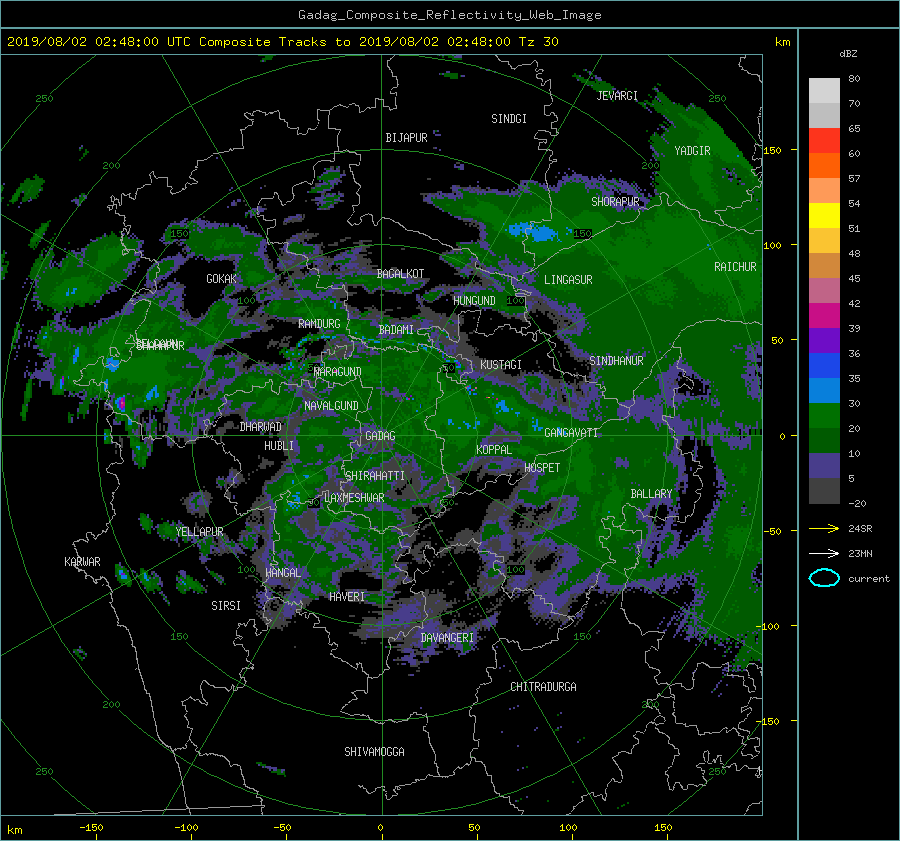Click the BAGALKOT label
The width and height of the screenshot is (900, 841).
click(400, 274)
